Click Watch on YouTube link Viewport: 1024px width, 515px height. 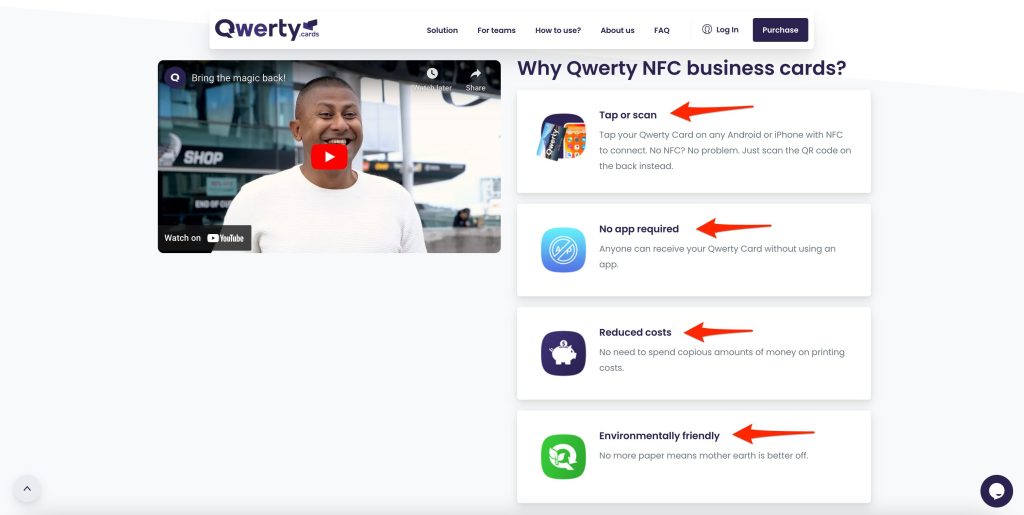(x=204, y=238)
